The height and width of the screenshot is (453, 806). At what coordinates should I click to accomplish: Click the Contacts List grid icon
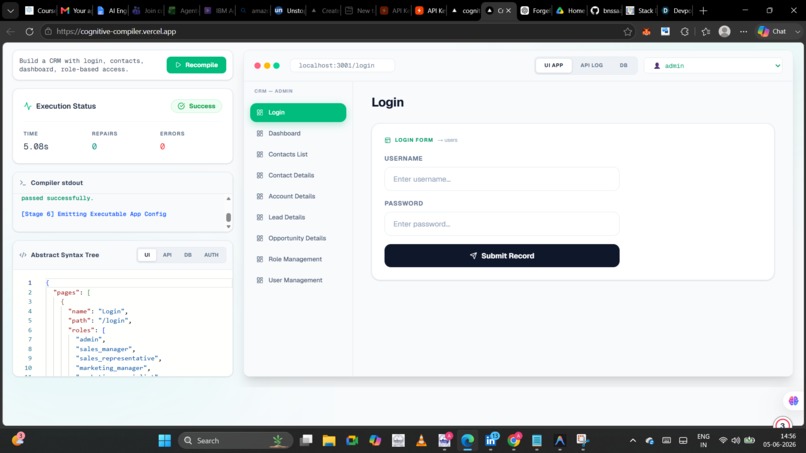click(260, 154)
